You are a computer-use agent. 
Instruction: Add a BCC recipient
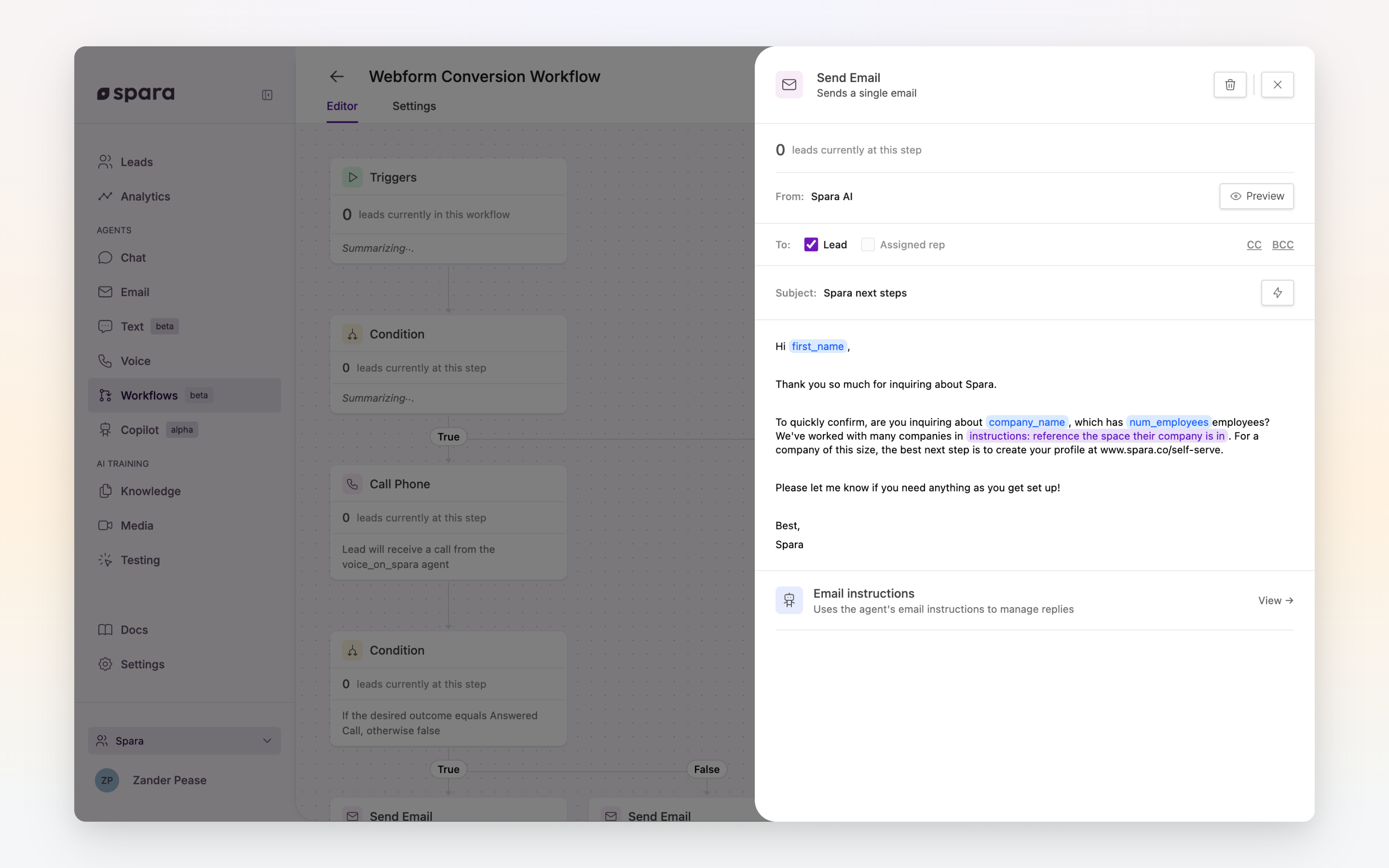pyautogui.click(x=1282, y=244)
